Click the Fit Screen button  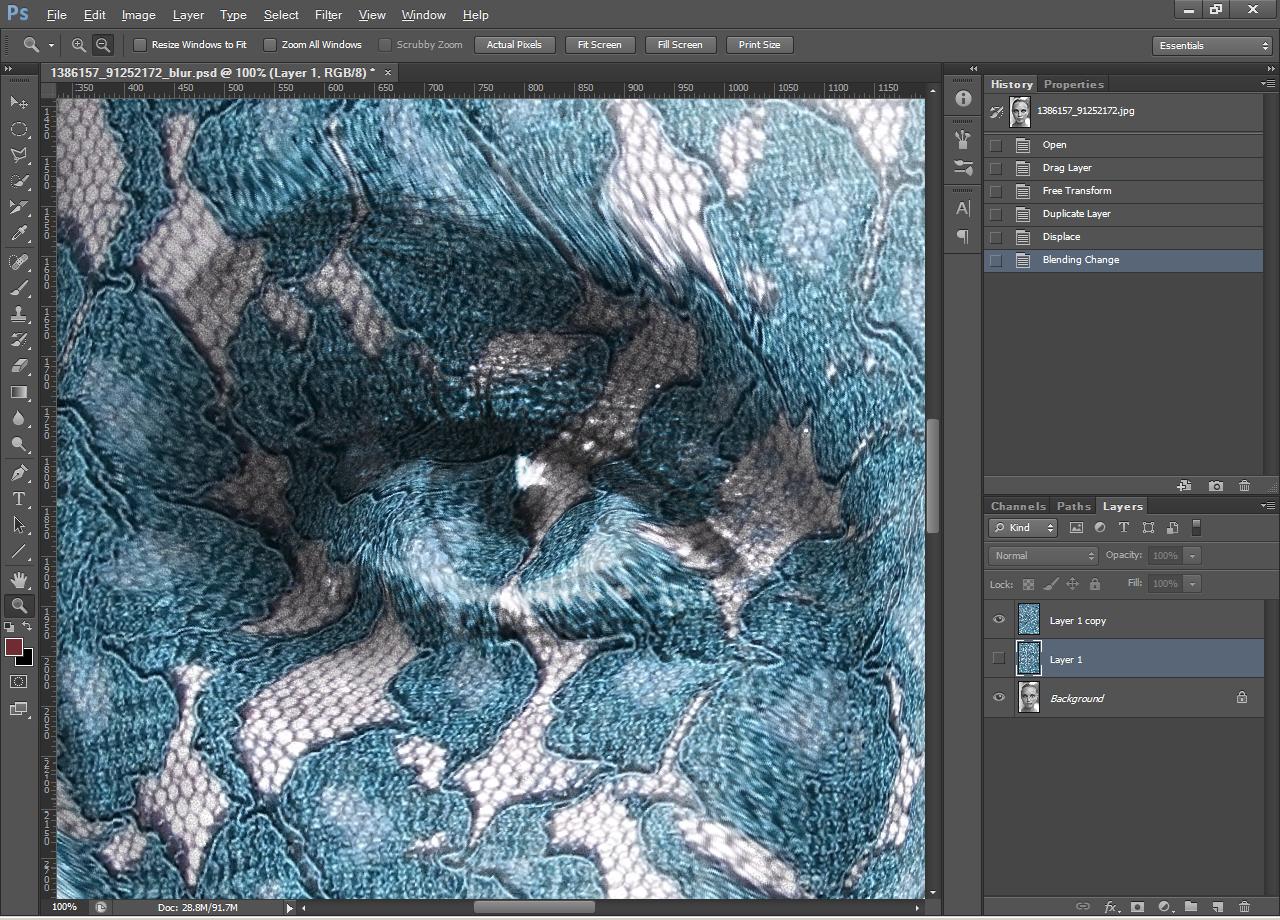click(x=599, y=45)
